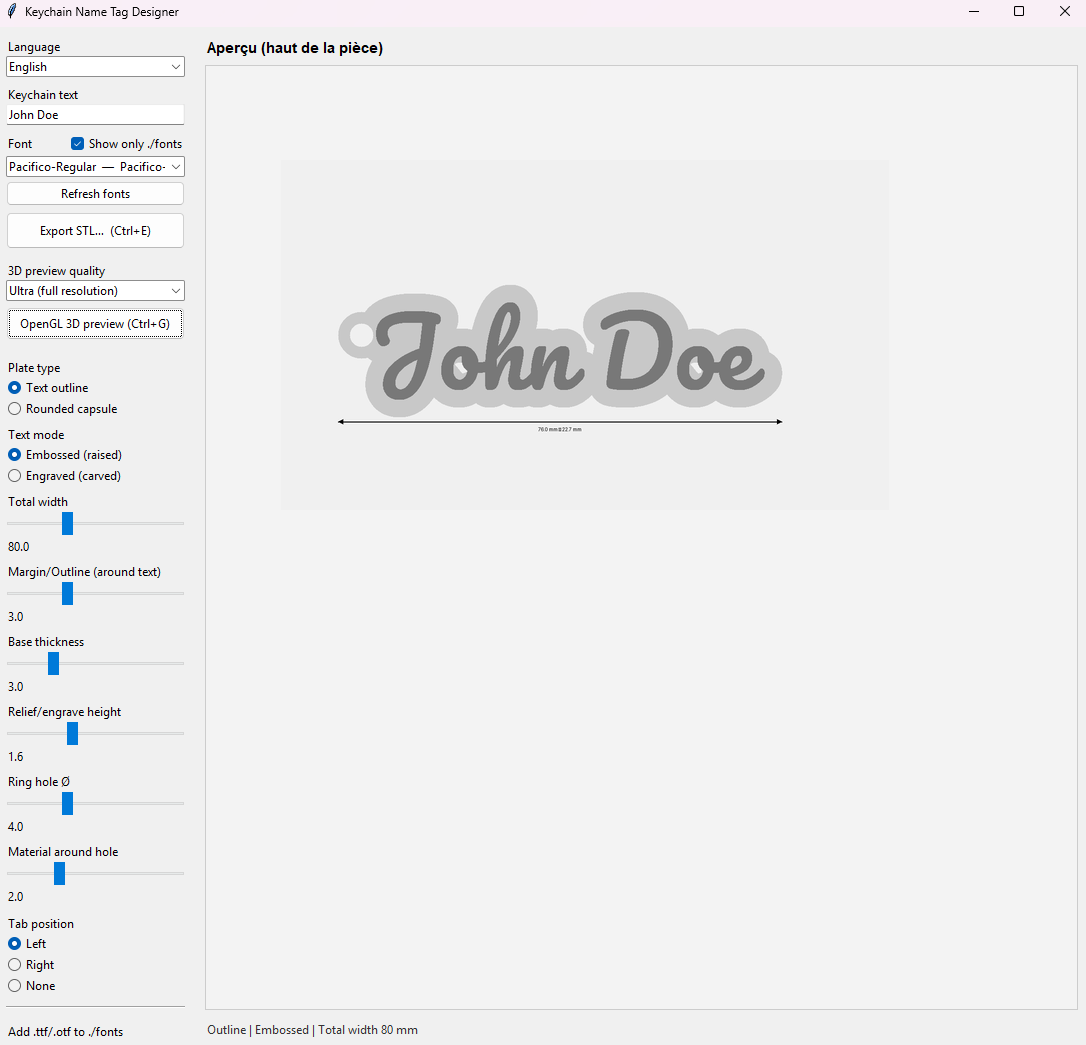Screen dimensions: 1086x1045
Task: Click the Total width slider handle
Action: [67, 523]
